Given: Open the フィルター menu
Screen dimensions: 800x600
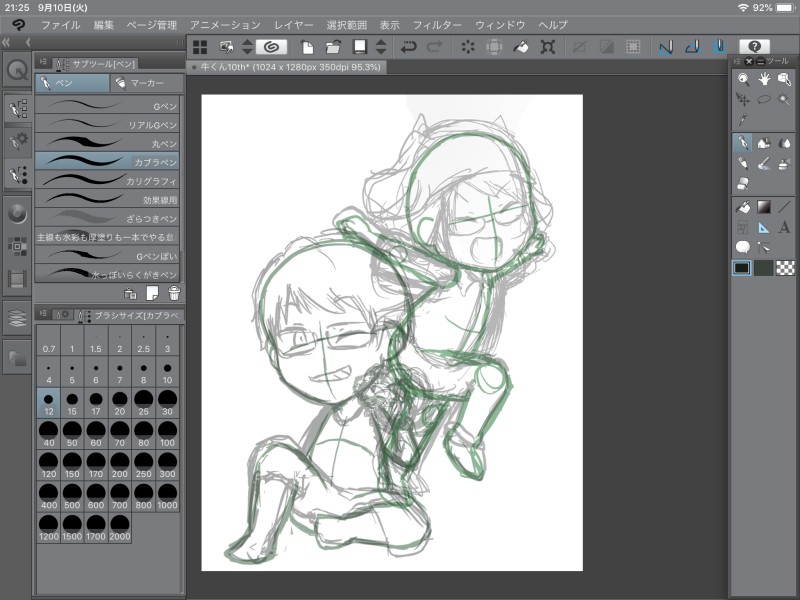Looking at the screenshot, I should point(437,25).
